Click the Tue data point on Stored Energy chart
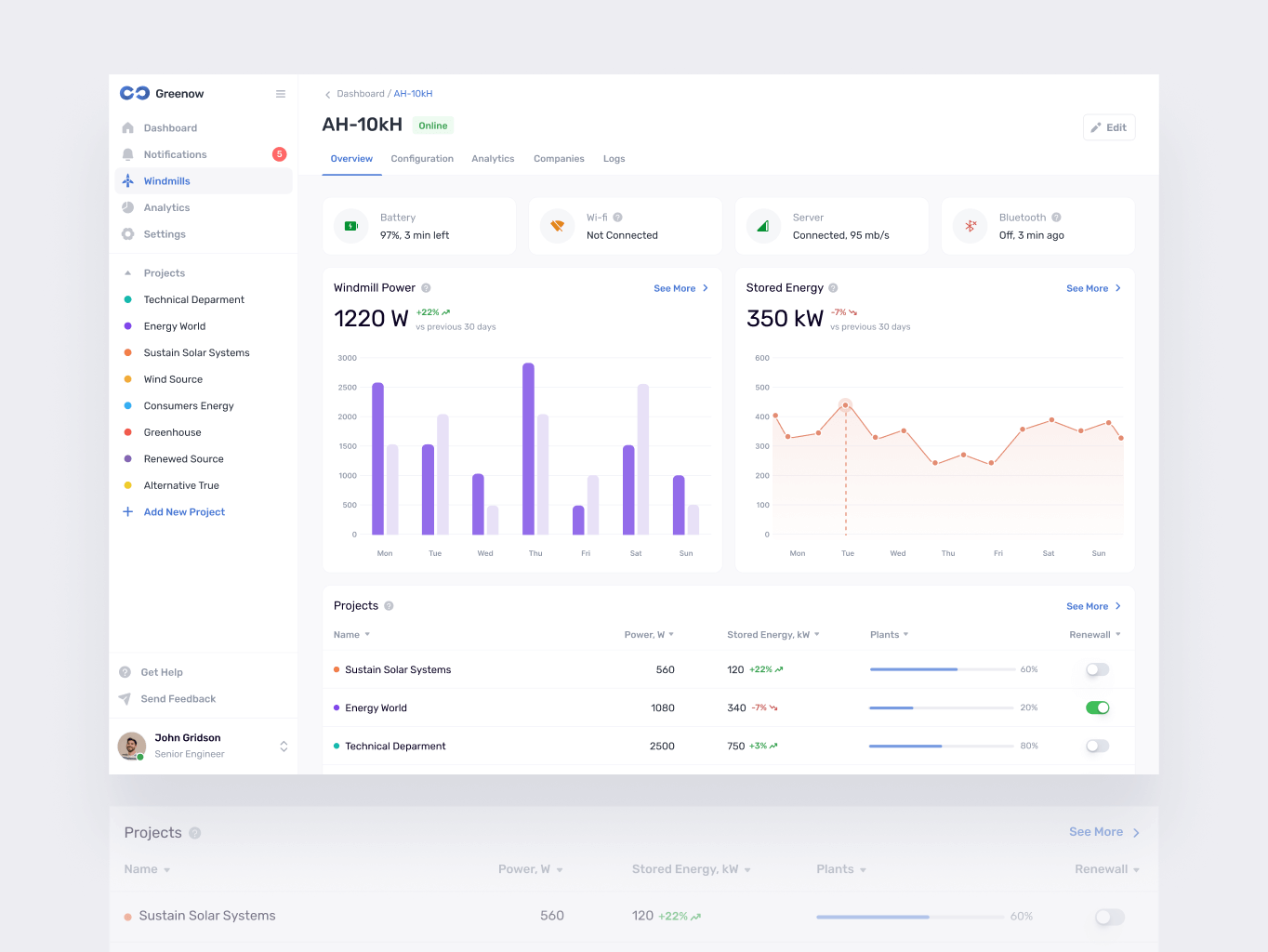1268x952 pixels. (x=845, y=405)
